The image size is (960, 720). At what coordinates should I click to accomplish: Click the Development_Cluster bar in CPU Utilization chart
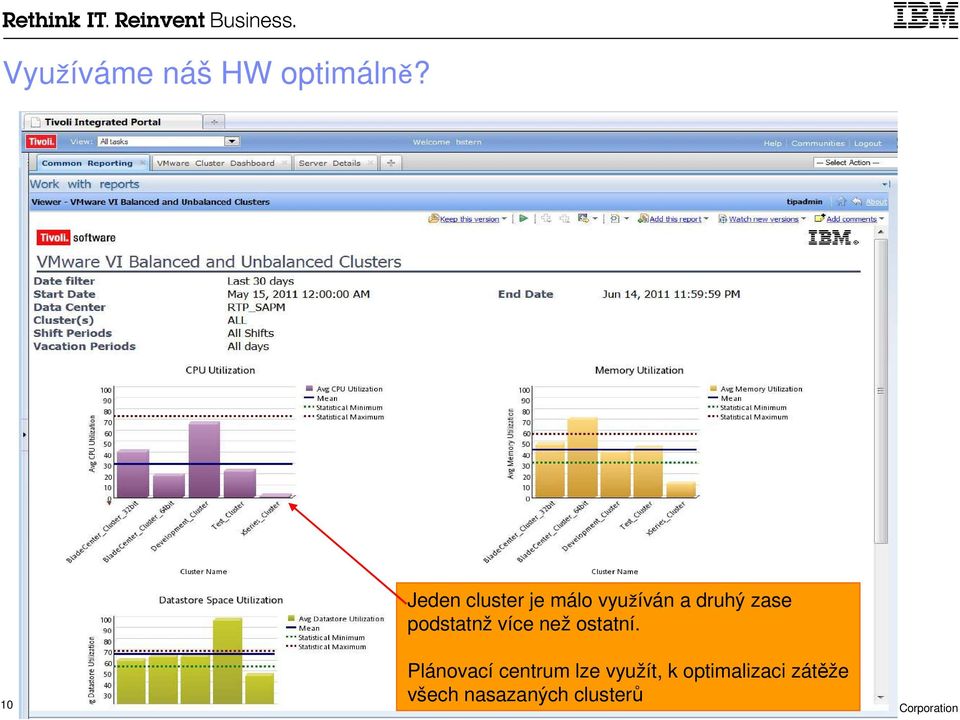tap(204, 459)
